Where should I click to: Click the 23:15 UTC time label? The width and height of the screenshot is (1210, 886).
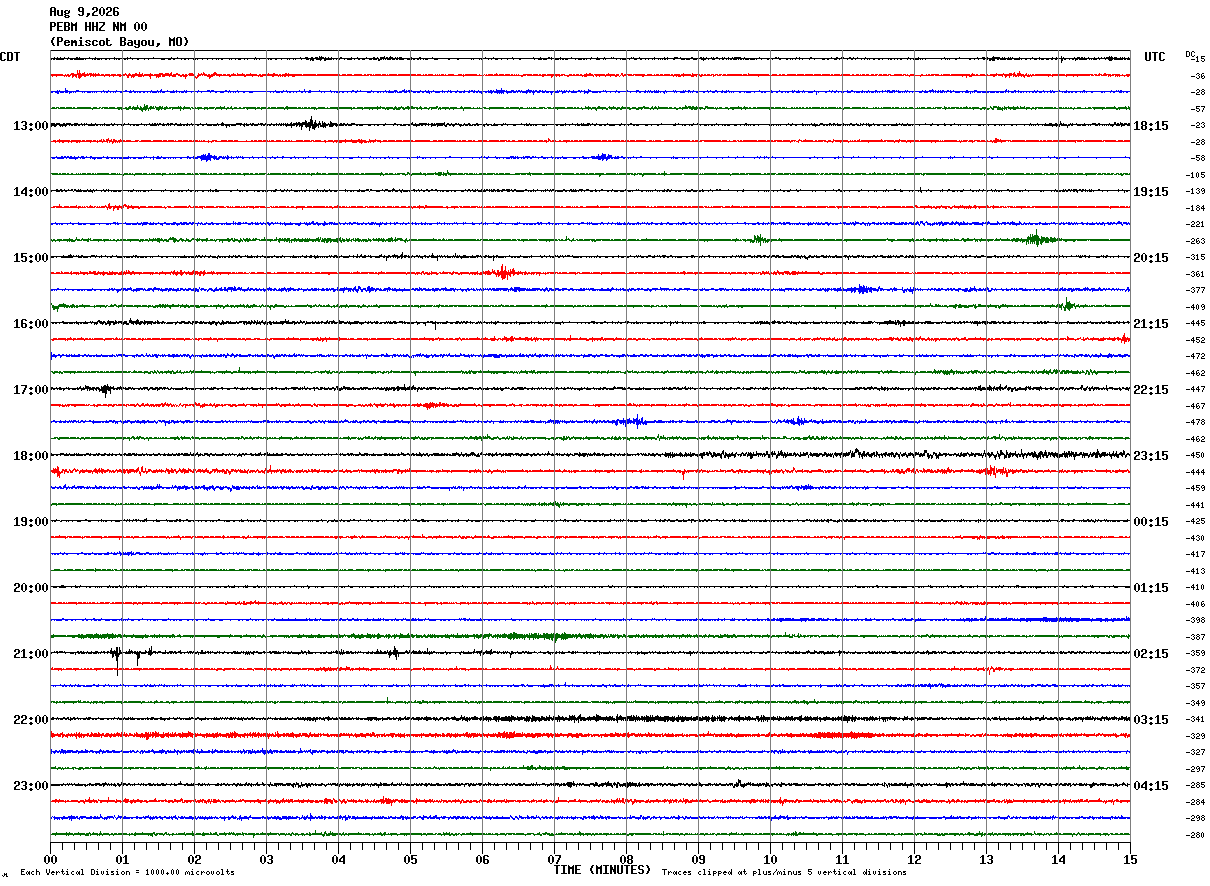[1151, 456]
